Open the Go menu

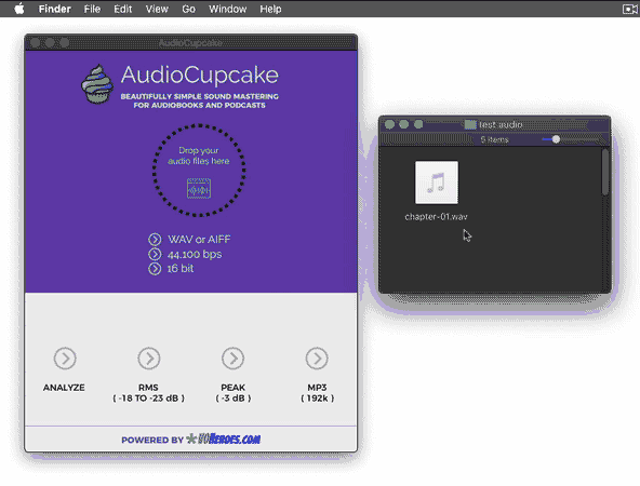(189, 9)
